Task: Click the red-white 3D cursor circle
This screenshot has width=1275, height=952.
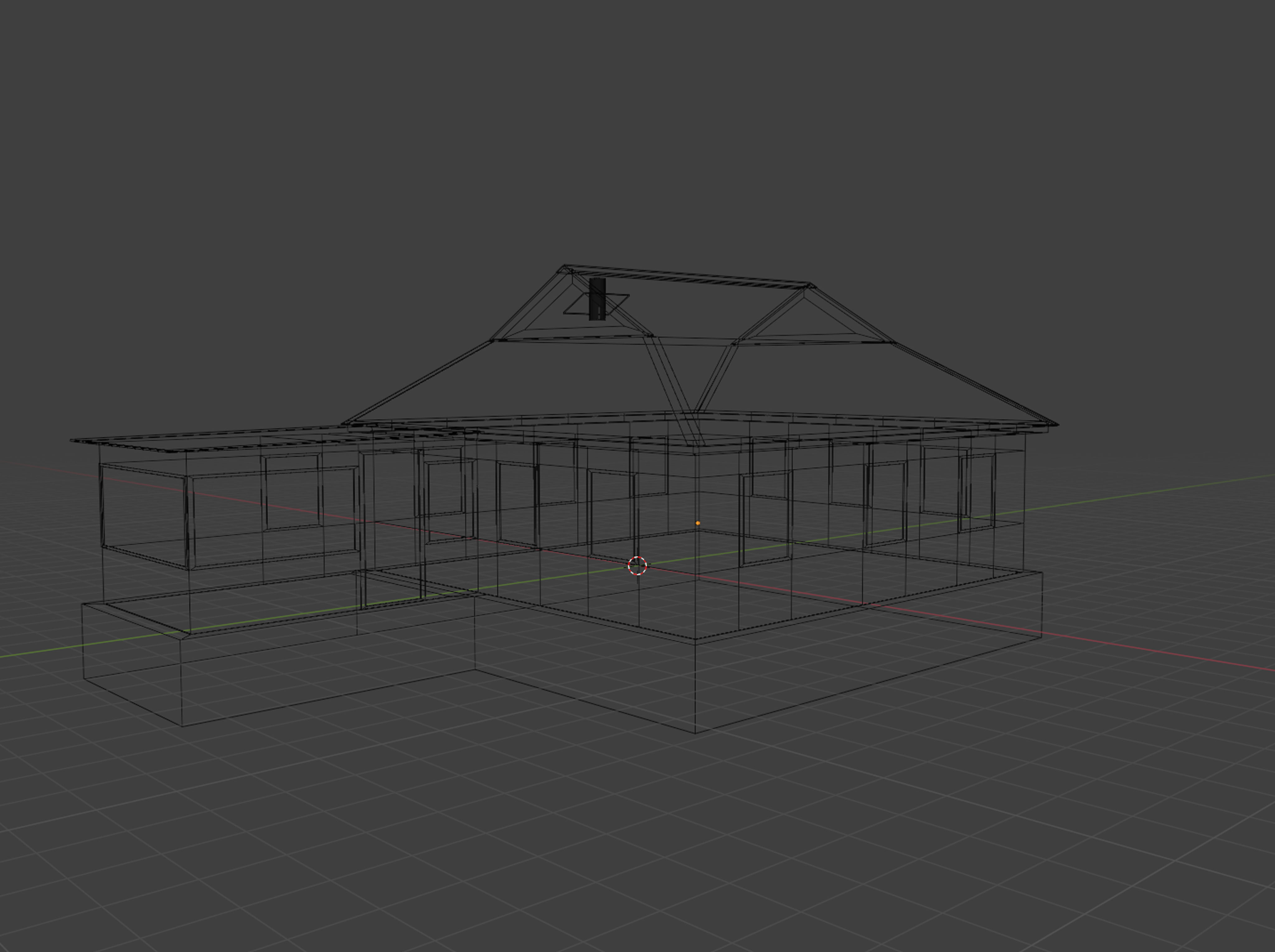Action: coord(637,565)
